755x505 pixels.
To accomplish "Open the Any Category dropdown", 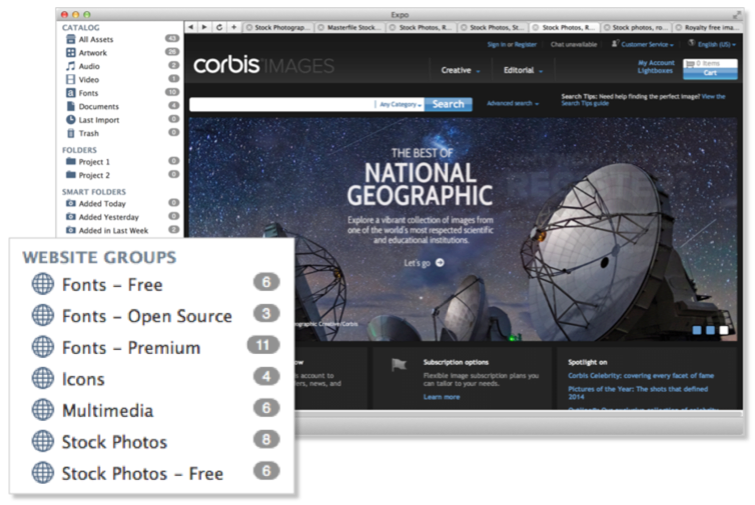I will (x=400, y=104).
